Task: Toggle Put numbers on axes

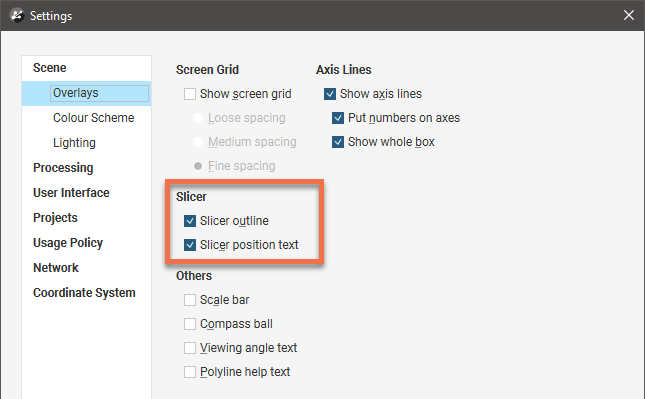Action: [x=338, y=118]
